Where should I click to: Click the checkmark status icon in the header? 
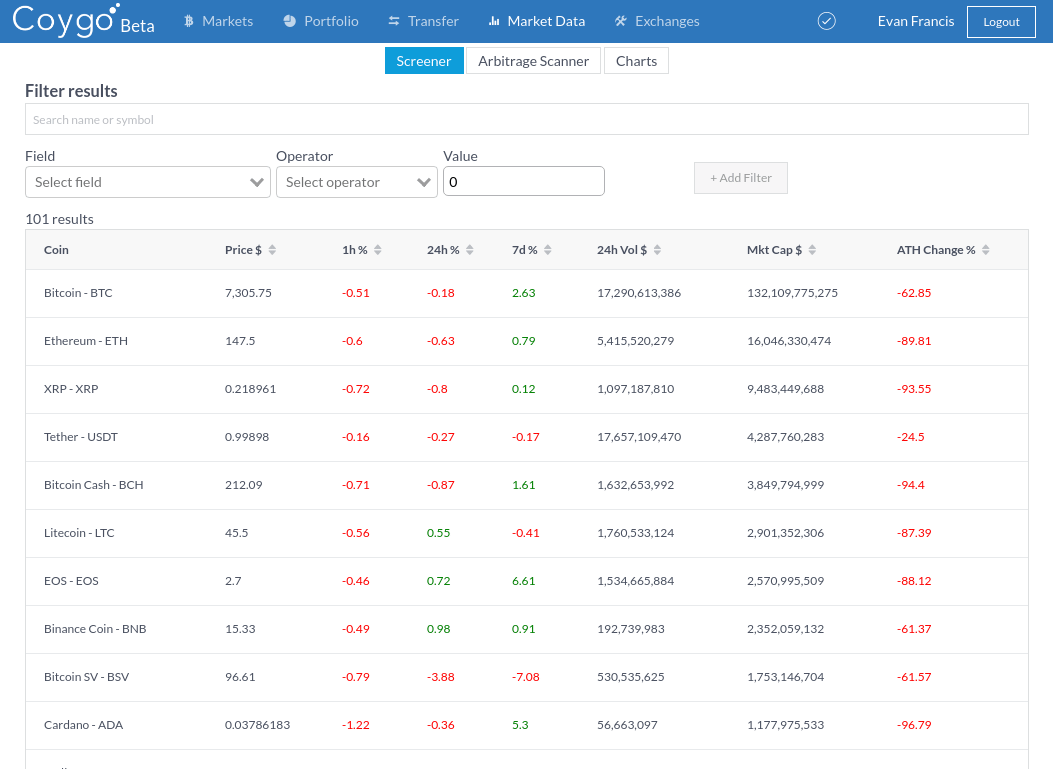[x=827, y=21]
